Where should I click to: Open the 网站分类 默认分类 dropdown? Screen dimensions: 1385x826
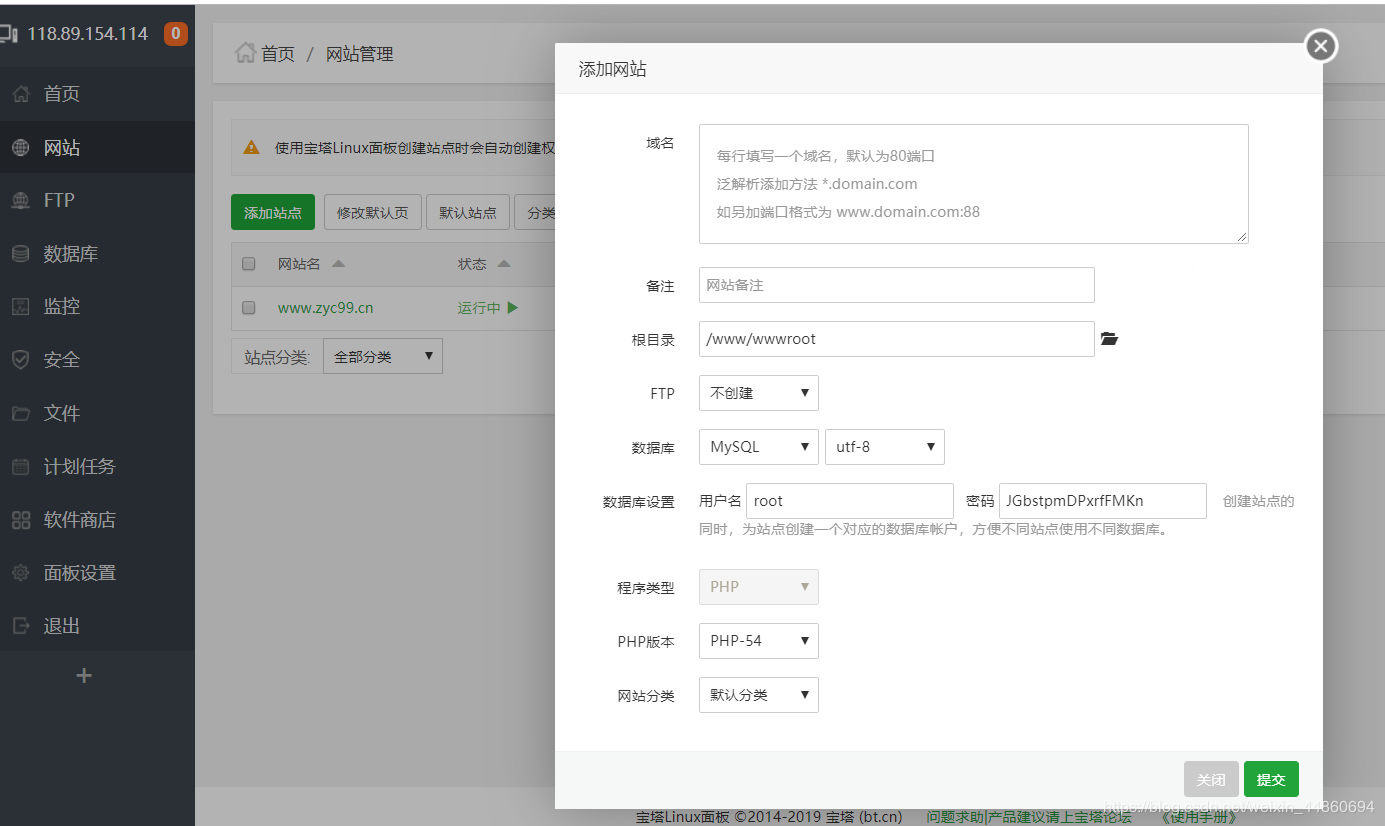coord(759,695)
